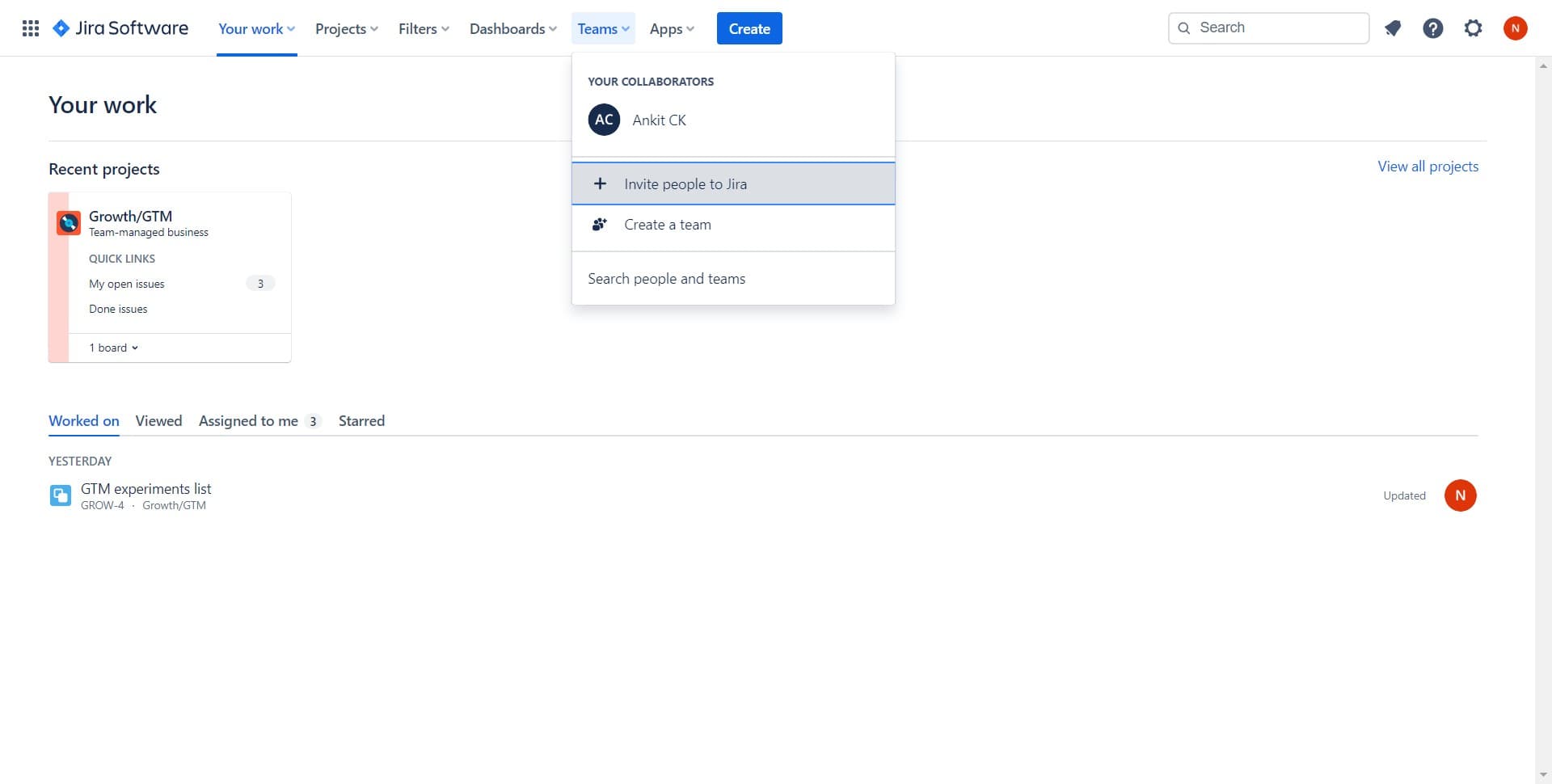Open notifications via the flag icon

[1392, 27]
